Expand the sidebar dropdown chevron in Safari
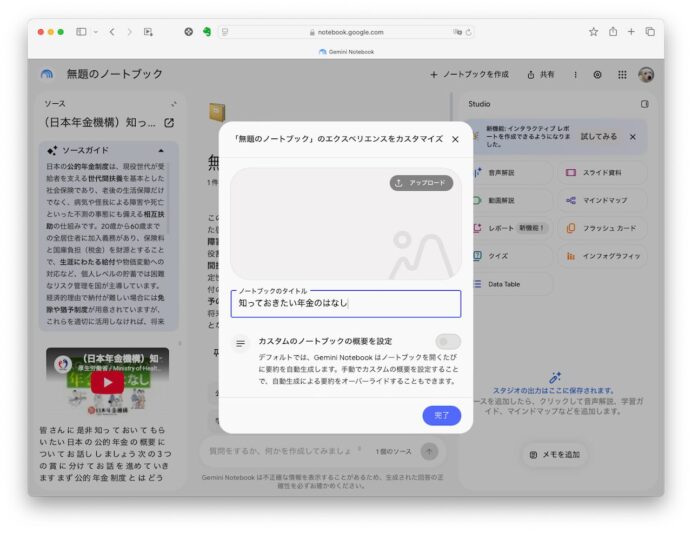692x533 pixels. click(x=96, y=32)
